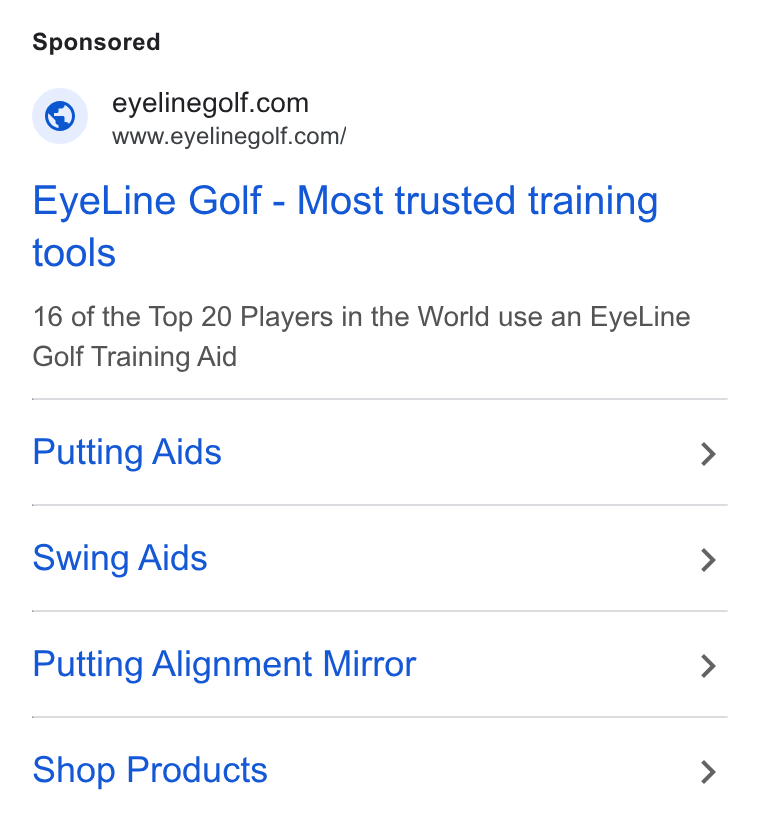760x822 pixels.
Task: Click the arrow next to Shop Products
Action: coord(708,772)
